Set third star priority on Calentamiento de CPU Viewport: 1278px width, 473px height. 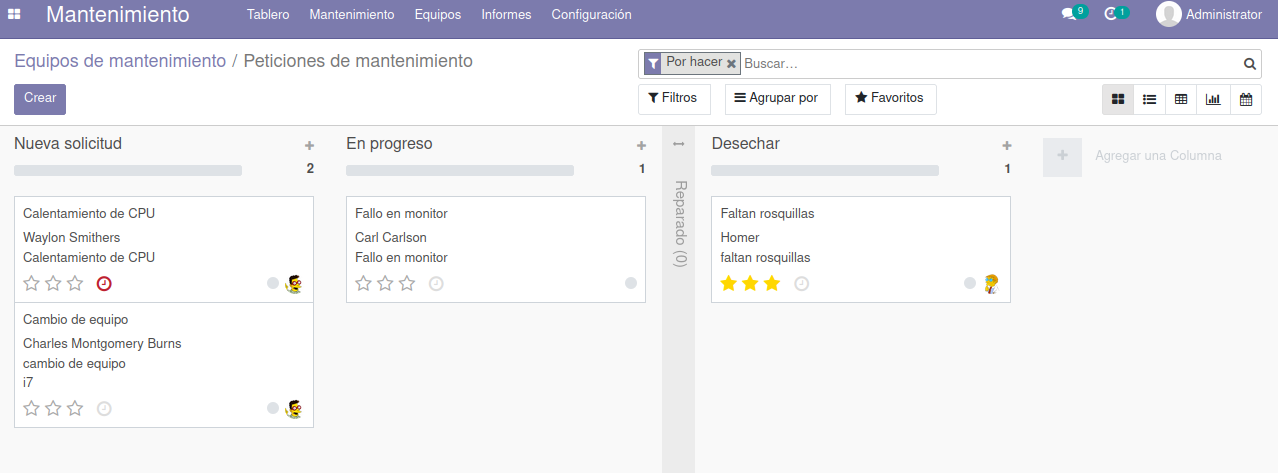[75, 284]
